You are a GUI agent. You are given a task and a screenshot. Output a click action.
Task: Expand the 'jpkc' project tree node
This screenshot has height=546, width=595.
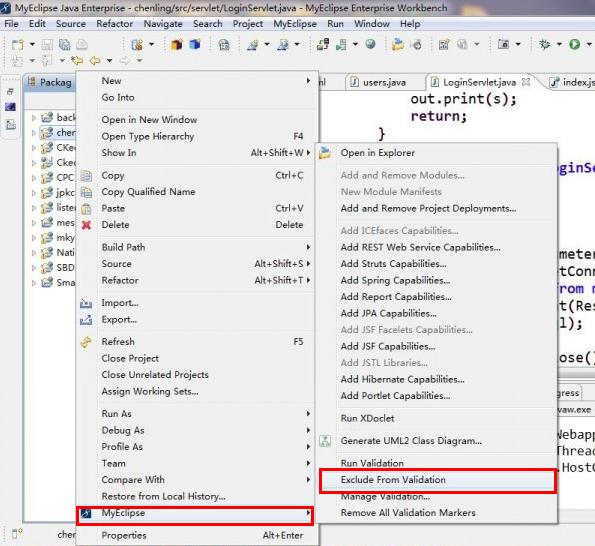click(x=33, y=193)
